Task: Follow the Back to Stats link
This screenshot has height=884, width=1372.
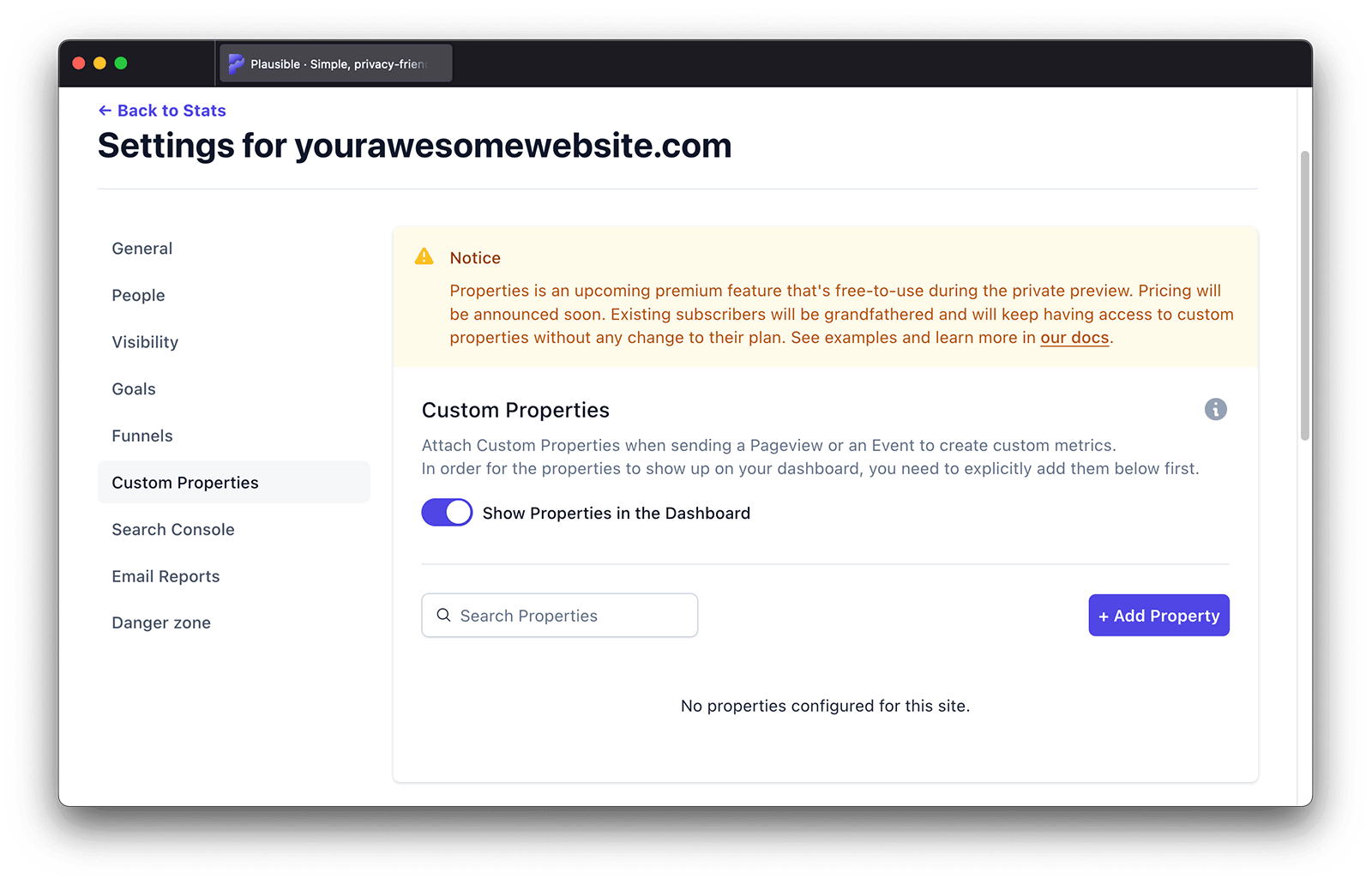Action: pos(171,111)
